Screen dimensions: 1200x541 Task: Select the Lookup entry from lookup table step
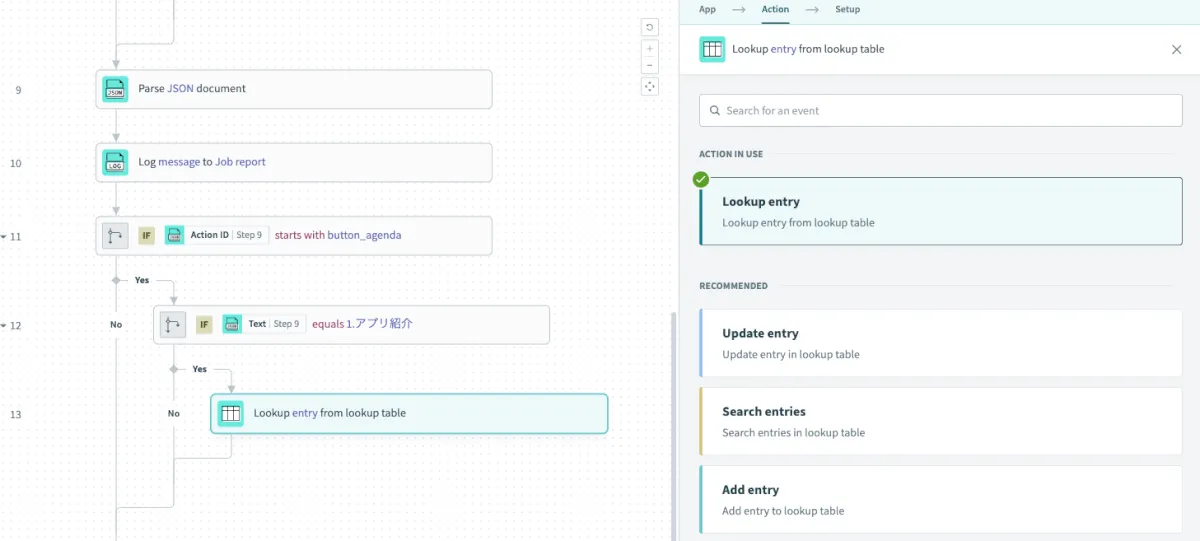pos(409,413)
